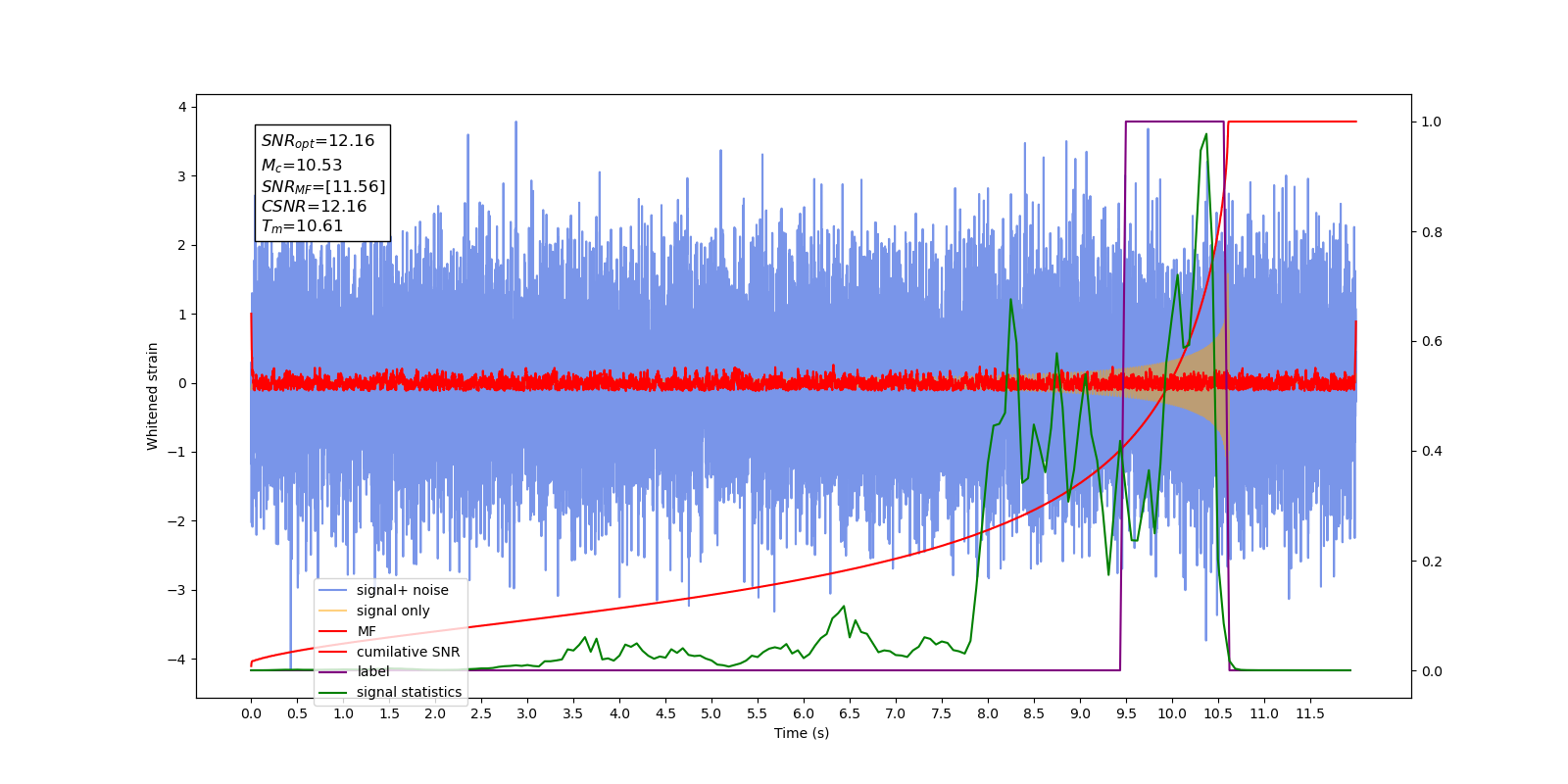Click the 1.5 tick on the time axis

click(x=389, y=713)
